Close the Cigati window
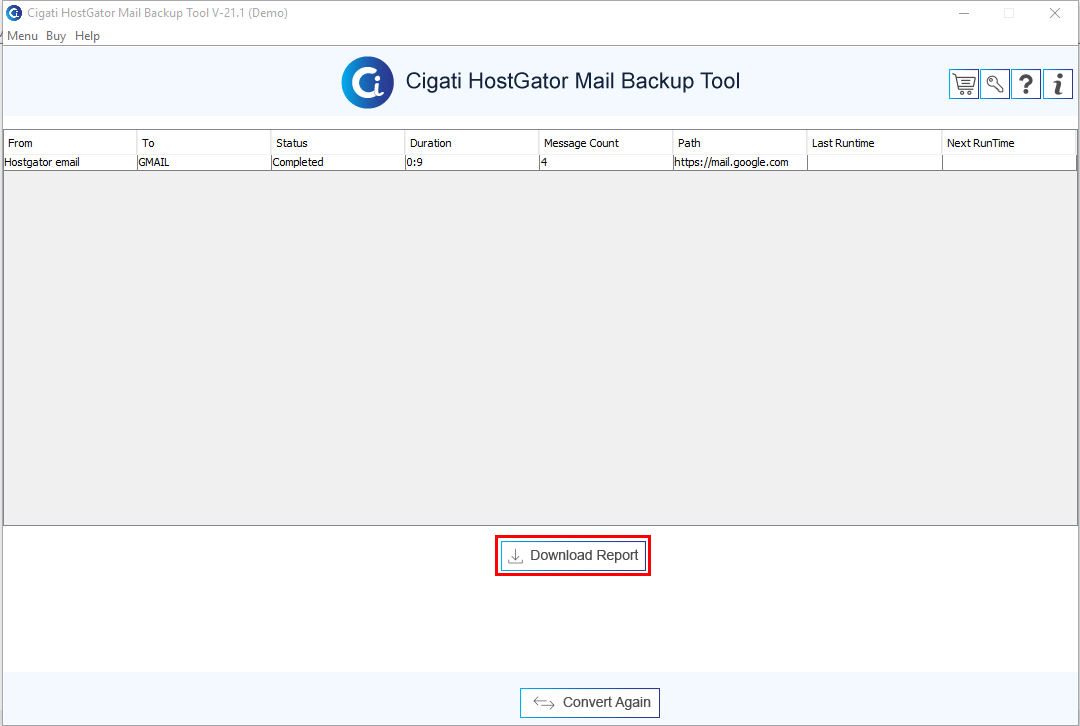 [1055, 13]
